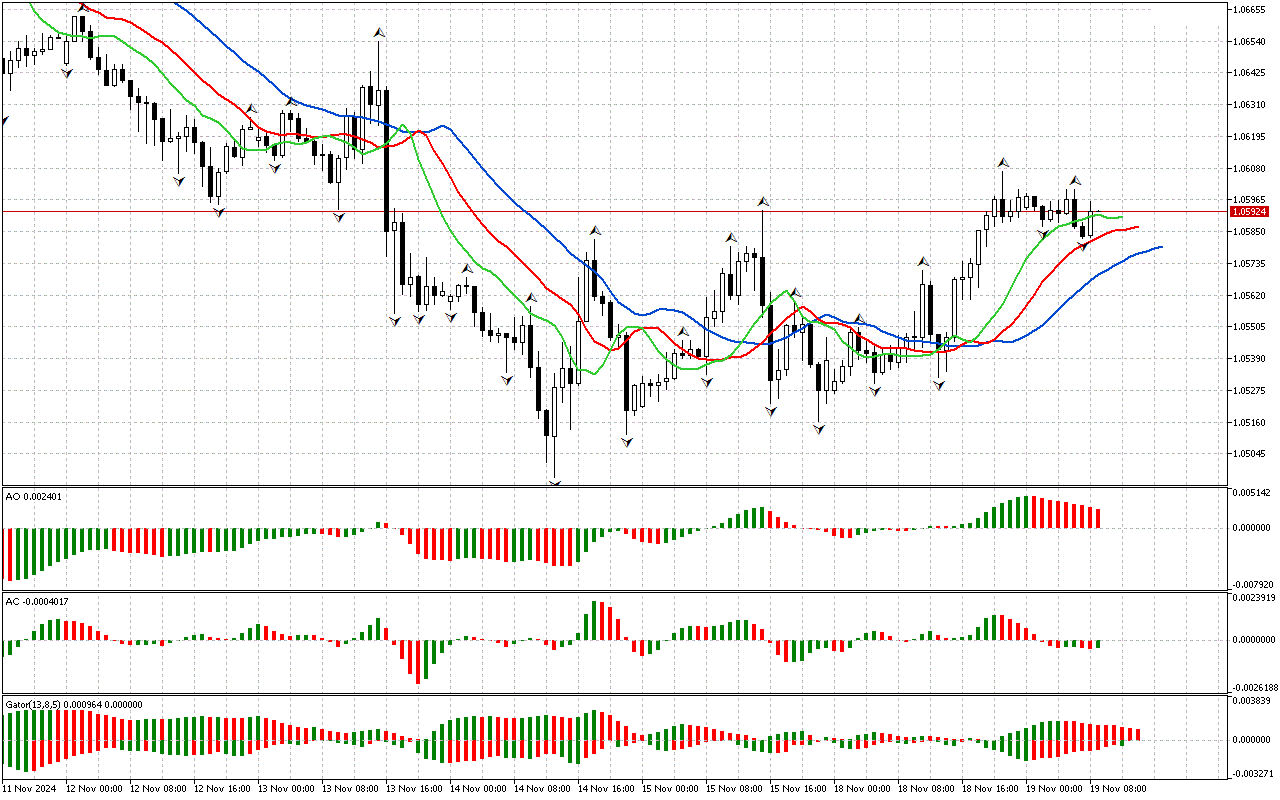The width and height of the screenshot is (1280, 800).
Task: Click price level 1.05160 on the axis
Action: (1251, 423)
